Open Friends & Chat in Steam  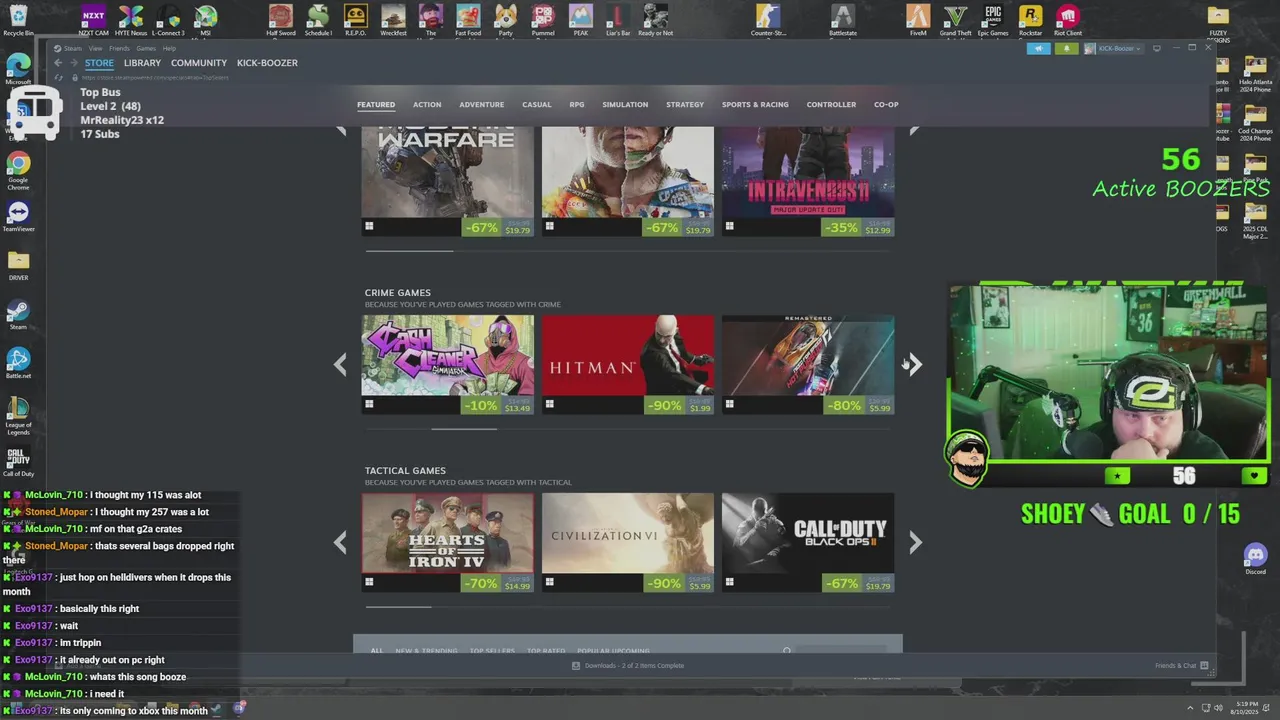[1181, 666]
